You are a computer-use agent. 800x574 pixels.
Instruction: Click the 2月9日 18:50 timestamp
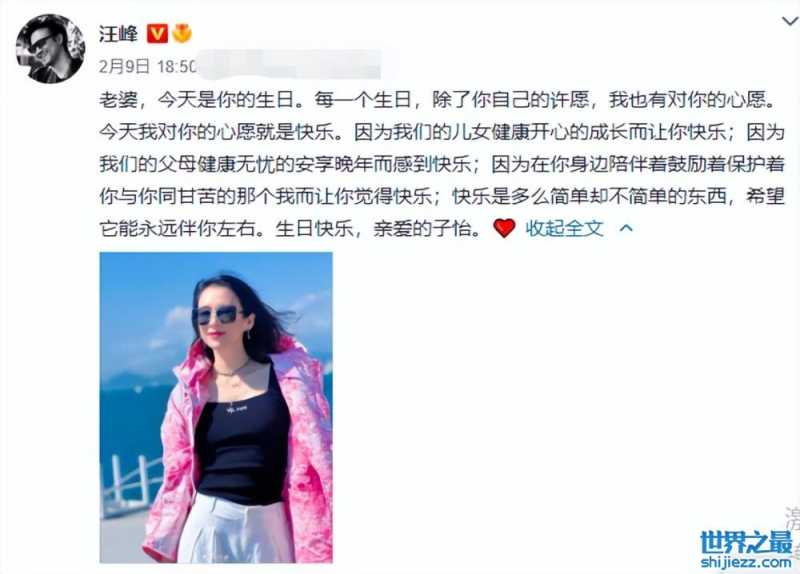(x=147, y=66)
